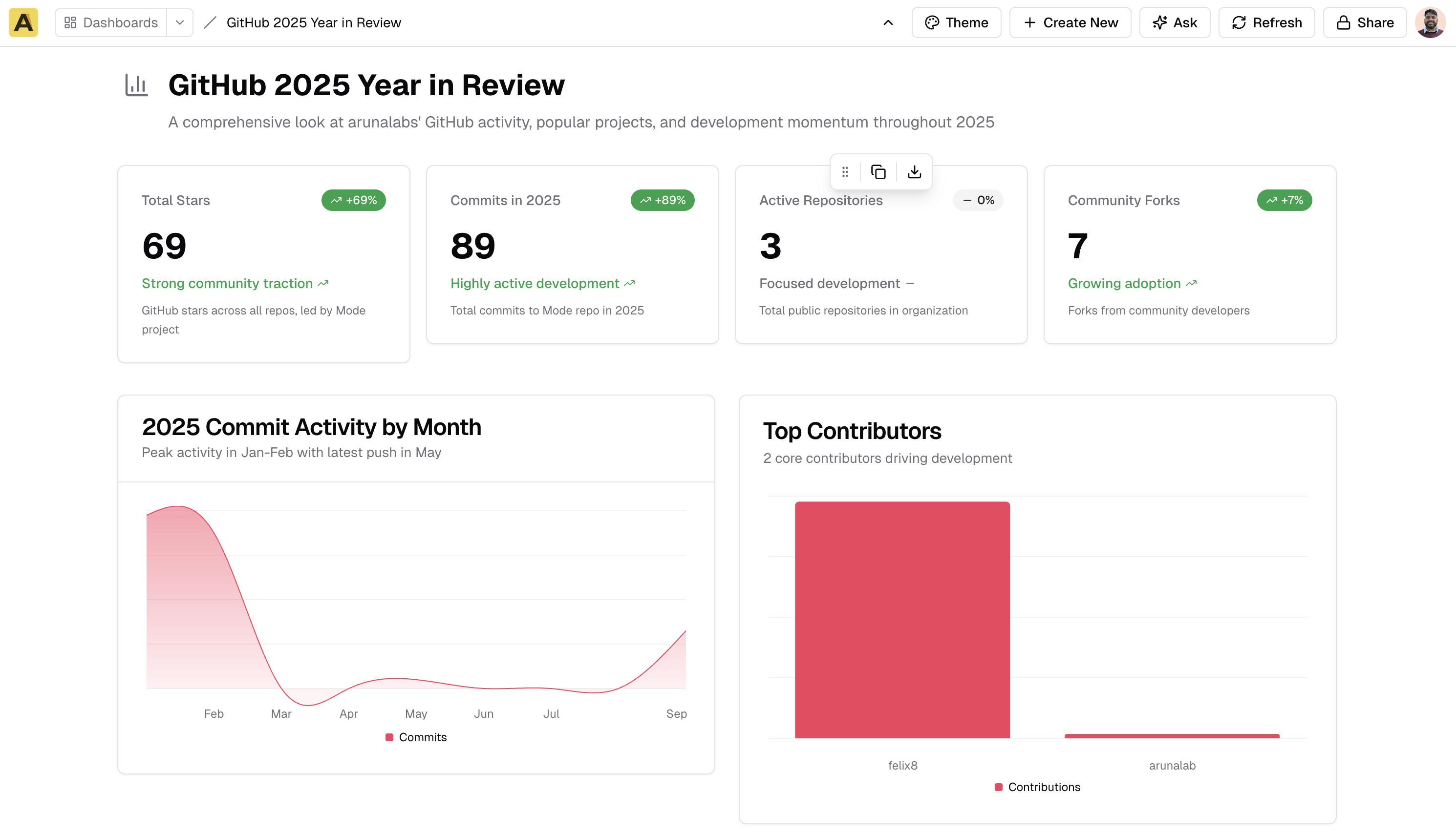Viewport: 1456px width, 835px height.
Task: Click the bar chart icon beside title
Action: tap(136, 85)
